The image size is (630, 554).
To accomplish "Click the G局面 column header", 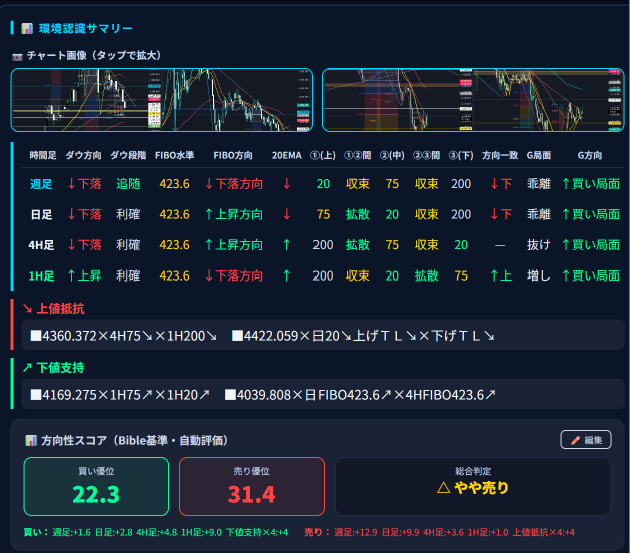I will [538, 155].
